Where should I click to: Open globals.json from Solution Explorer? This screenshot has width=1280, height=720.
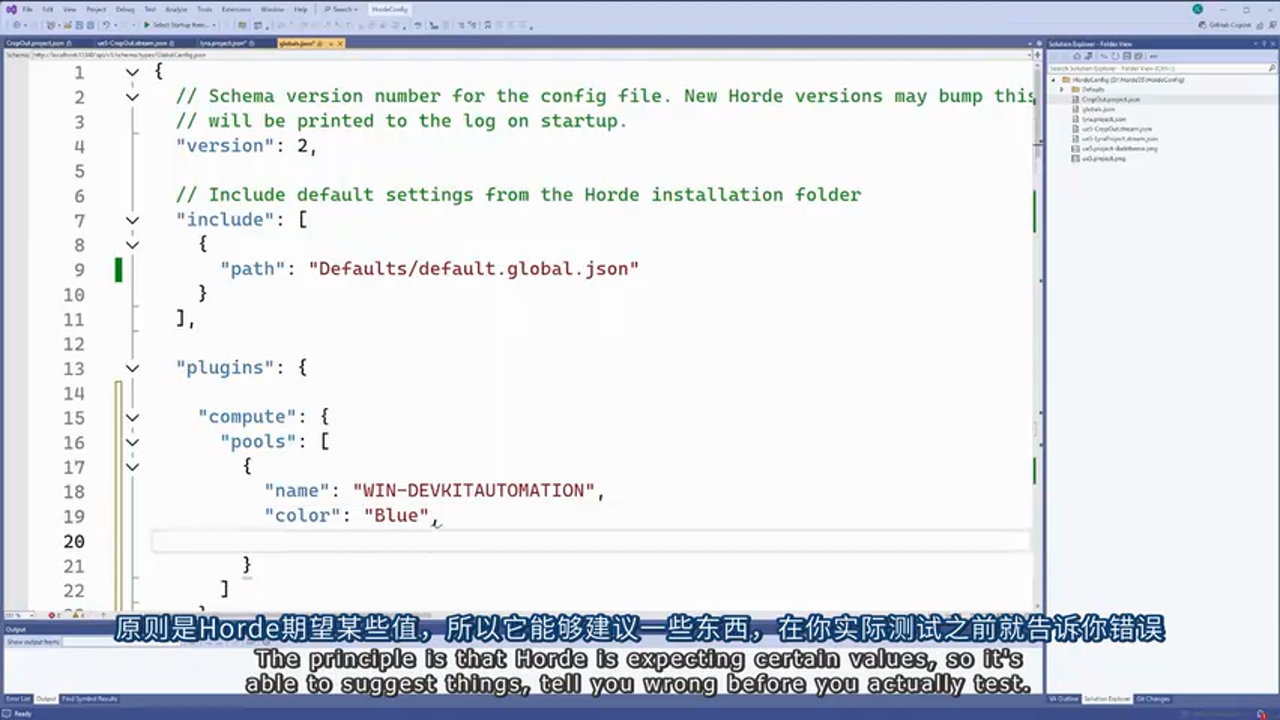click(x=1100, y=109)
